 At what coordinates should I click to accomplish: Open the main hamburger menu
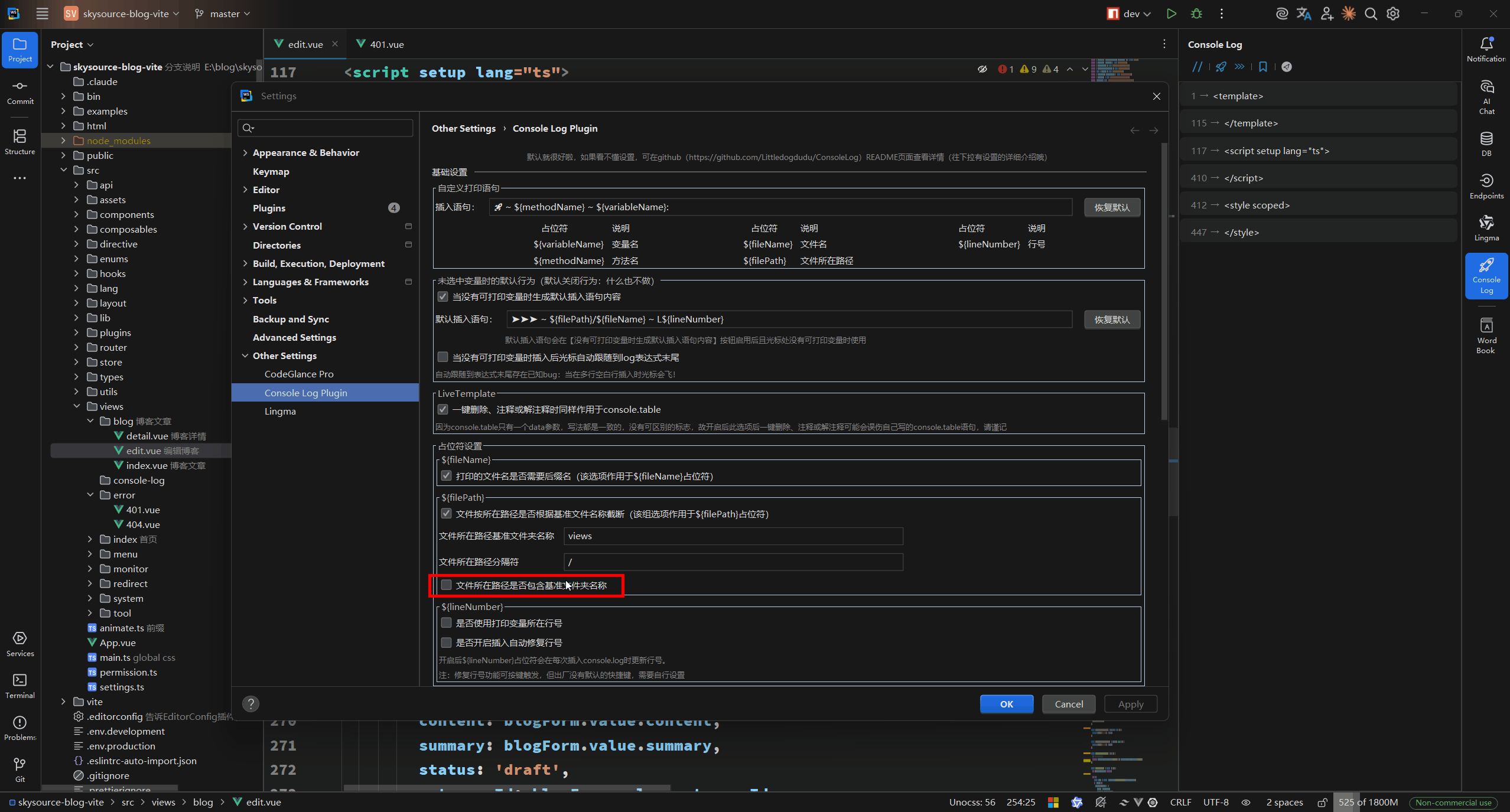tap(42, 14)
